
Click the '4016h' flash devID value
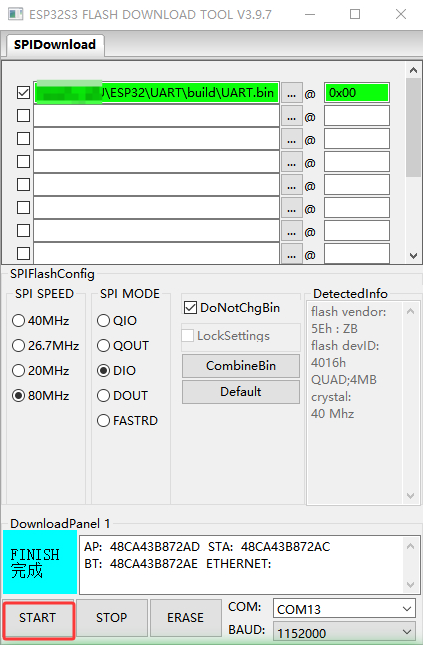(328, 362)
